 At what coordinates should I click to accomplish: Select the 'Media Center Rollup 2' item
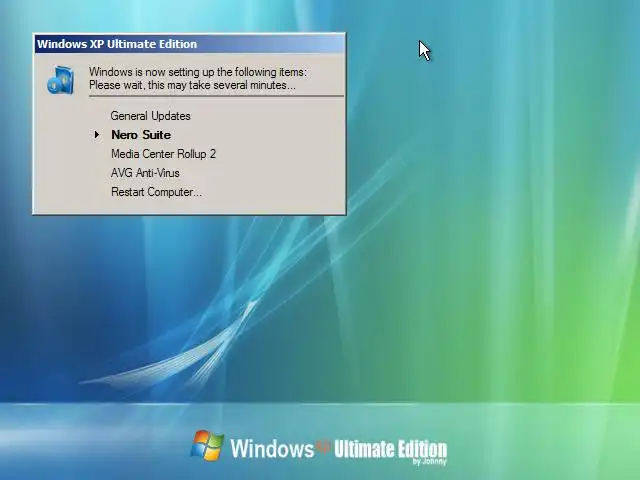[x=163, y=154]
